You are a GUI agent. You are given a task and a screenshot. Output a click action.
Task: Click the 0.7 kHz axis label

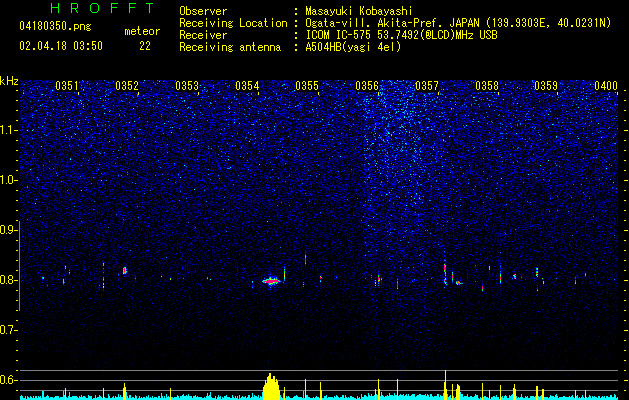click(8, 330)
